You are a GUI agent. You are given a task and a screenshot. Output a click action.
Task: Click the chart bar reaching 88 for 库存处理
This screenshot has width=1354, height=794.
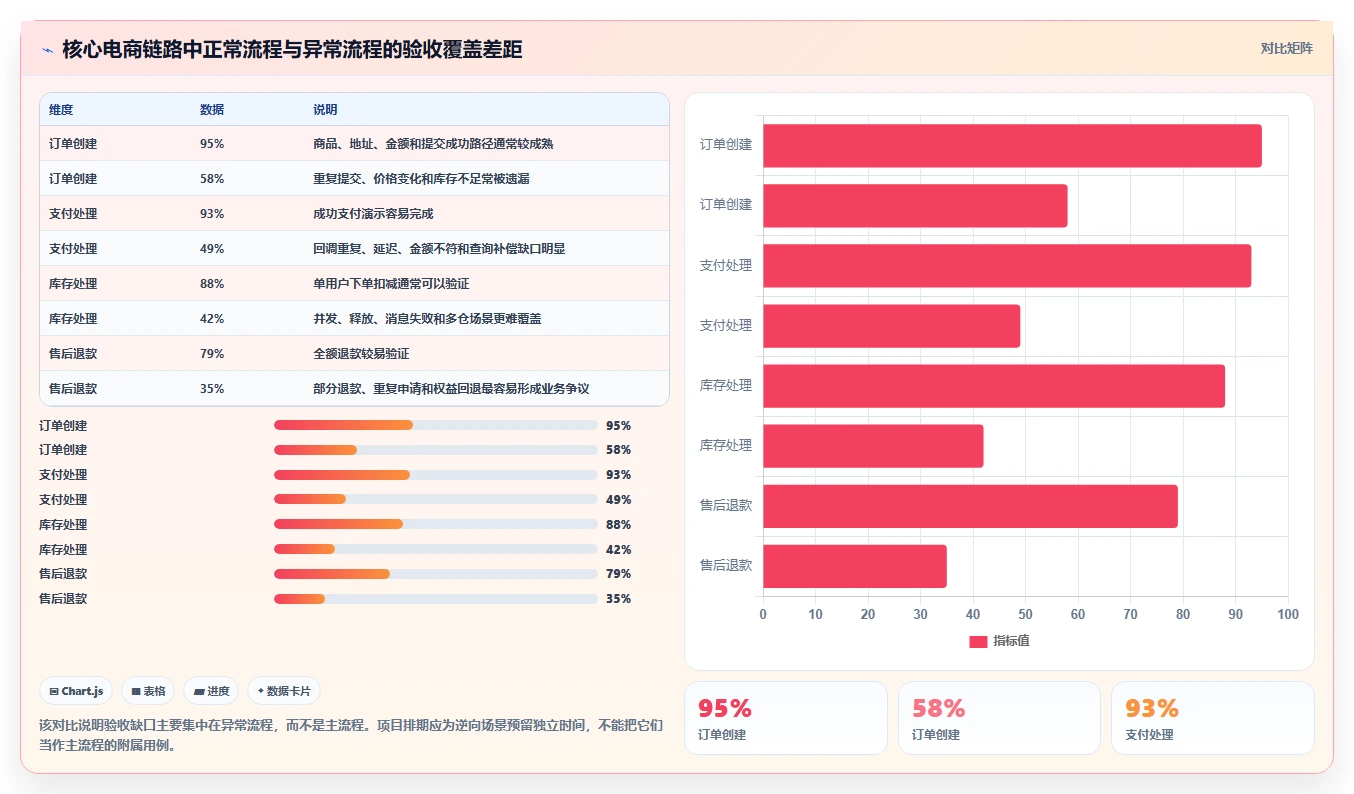click(x=994, y=386)
